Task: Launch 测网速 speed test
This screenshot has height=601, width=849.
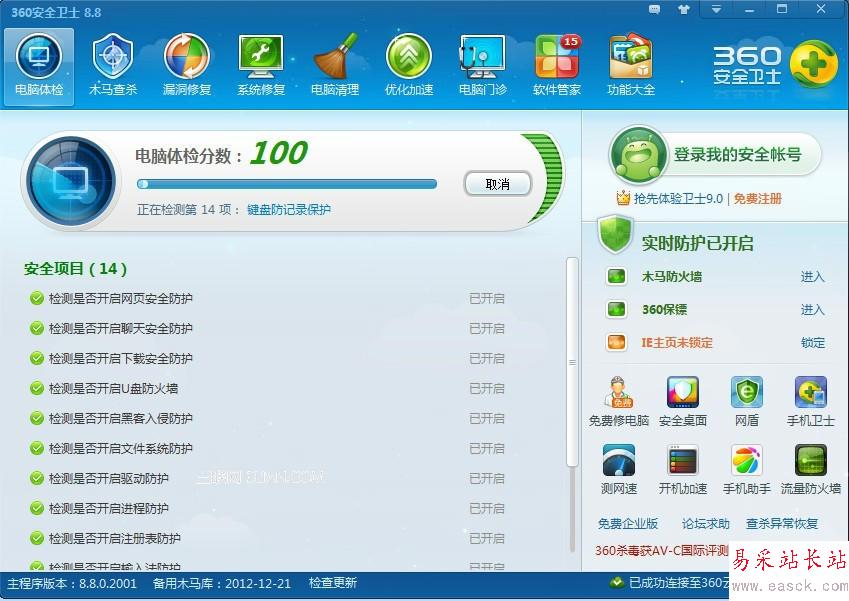Action: (x=619, y=469)
